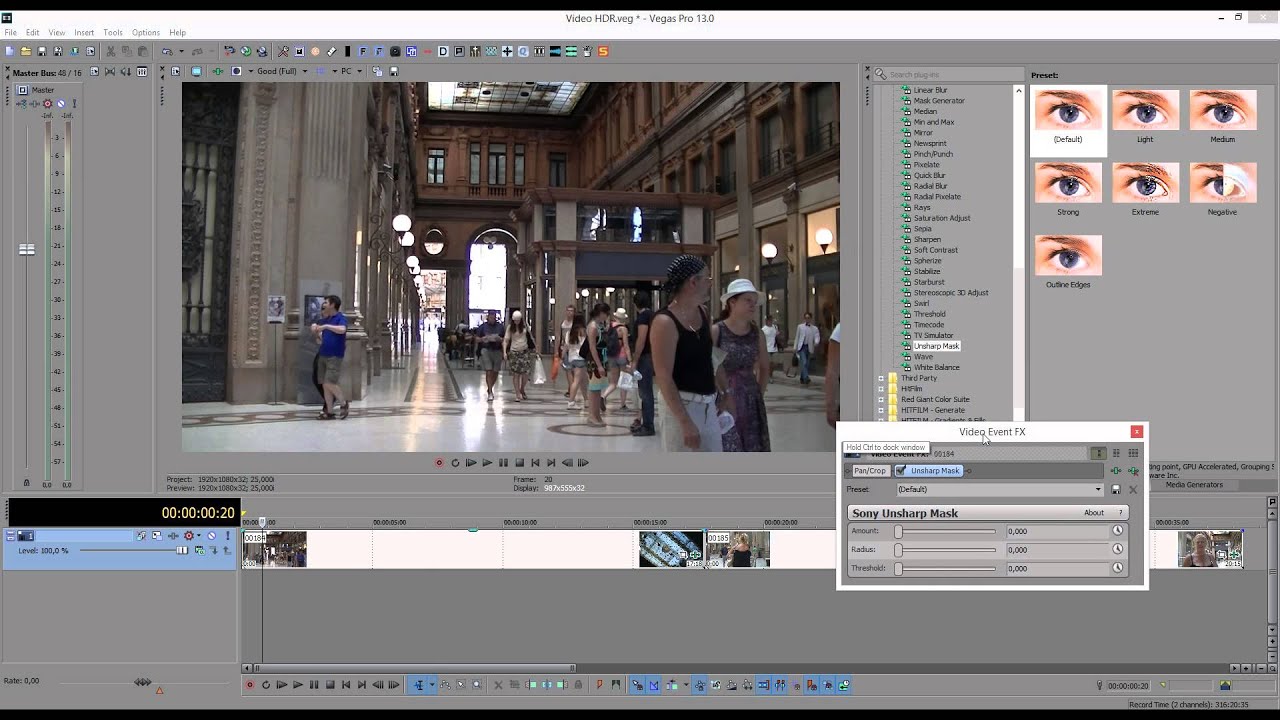Viewport: 1280px width, 720px height.
Task: Click the ? help button beside About
Action: (x=1120, y=512)
